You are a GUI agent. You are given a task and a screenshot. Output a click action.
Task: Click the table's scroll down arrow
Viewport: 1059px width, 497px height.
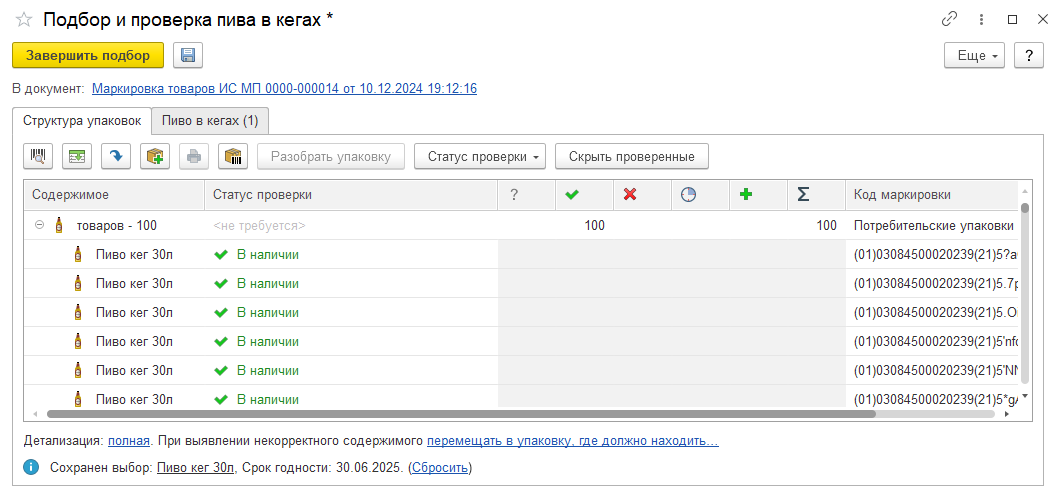pyautogui.click(x=1025, y=396)
